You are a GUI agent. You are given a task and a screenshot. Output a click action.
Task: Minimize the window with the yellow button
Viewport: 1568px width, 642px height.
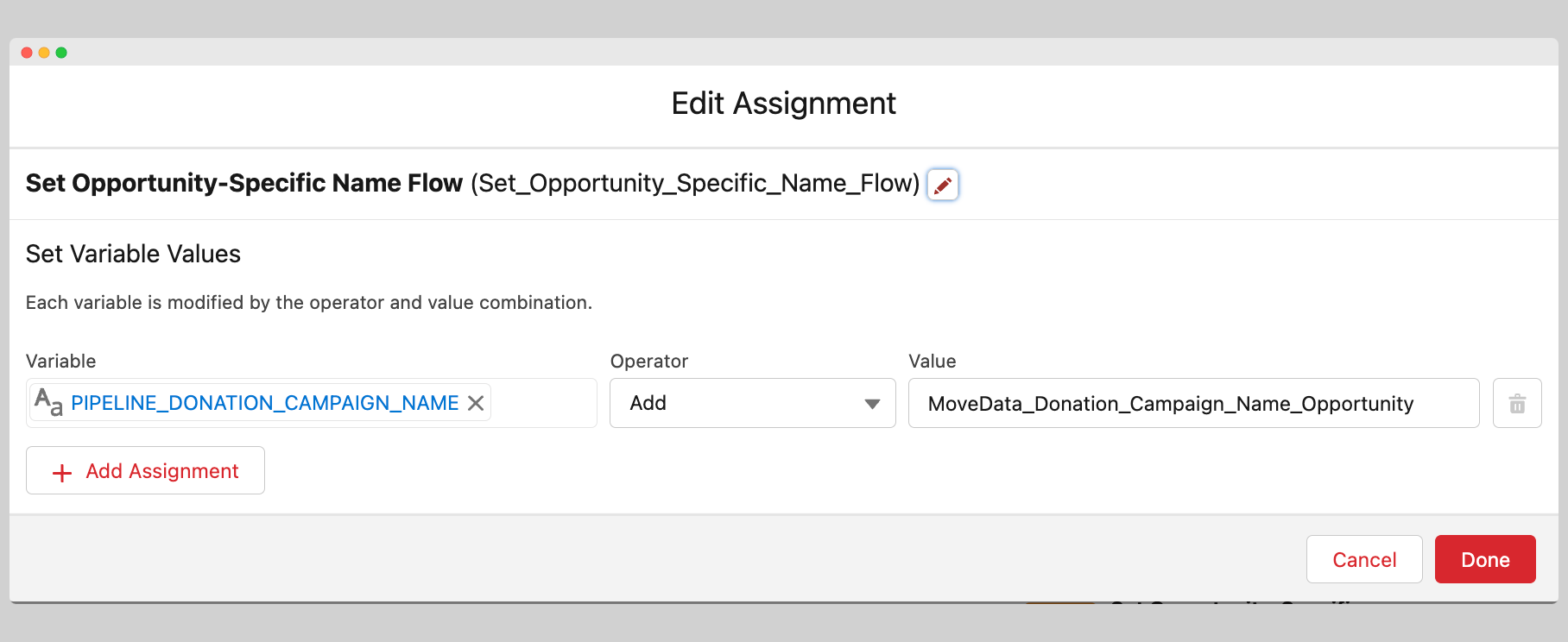pos(44,53)
